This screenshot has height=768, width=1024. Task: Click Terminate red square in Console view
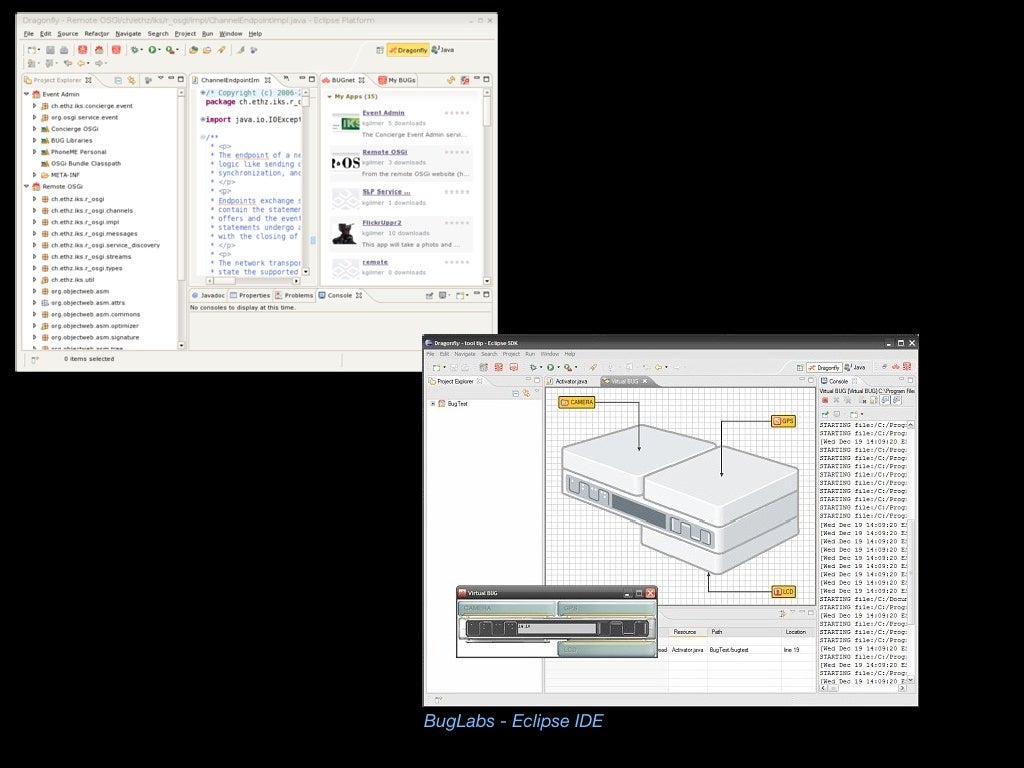tap(825, 400)
